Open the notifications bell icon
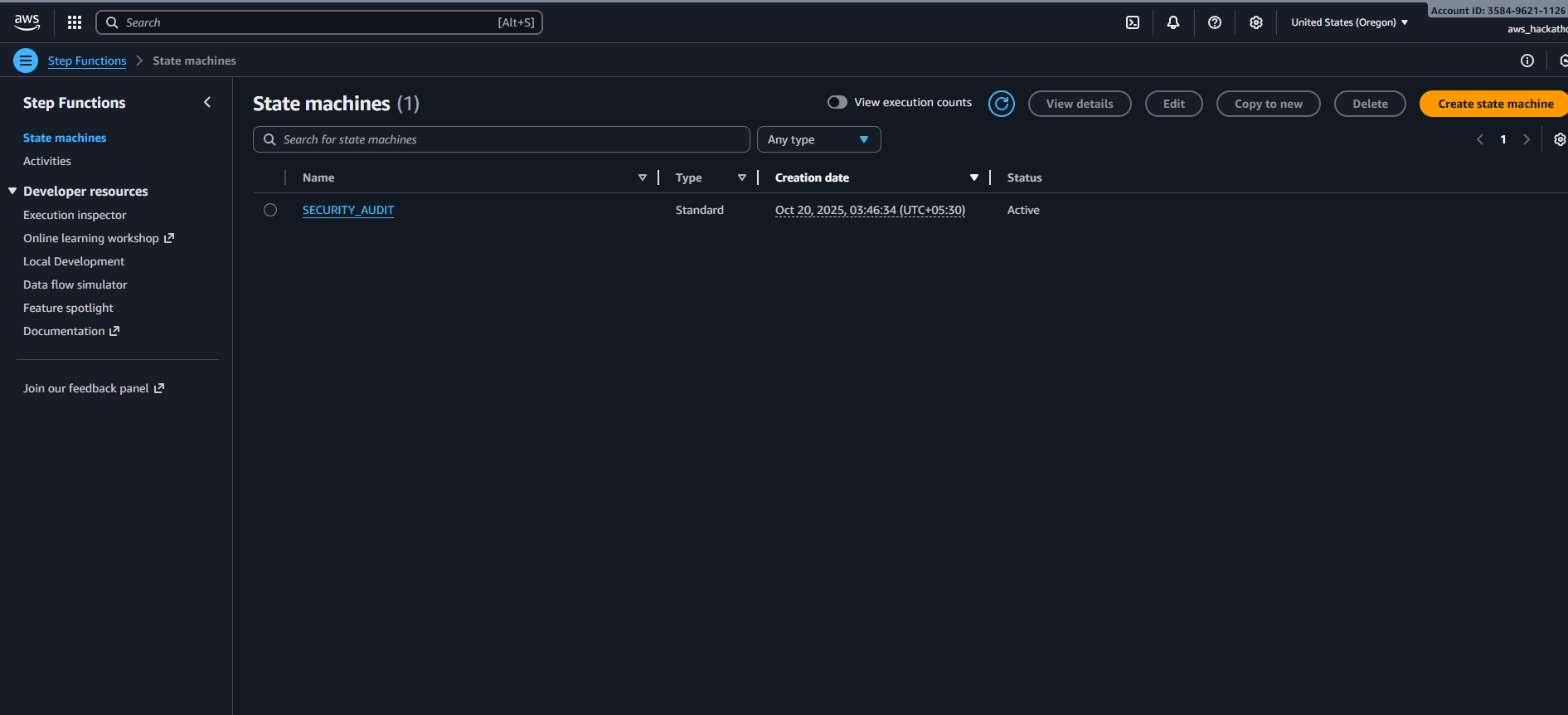 click(x=1173, y=22)
